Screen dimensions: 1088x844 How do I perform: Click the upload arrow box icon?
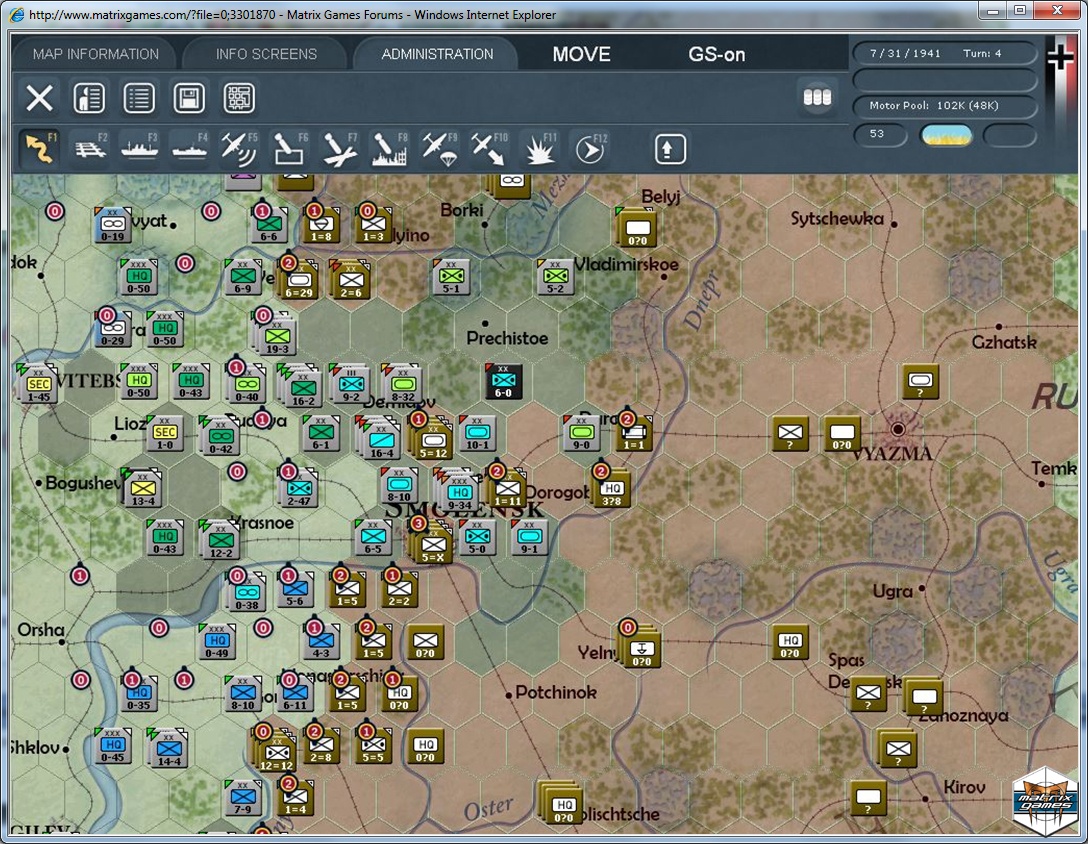(x=669, y=149)
